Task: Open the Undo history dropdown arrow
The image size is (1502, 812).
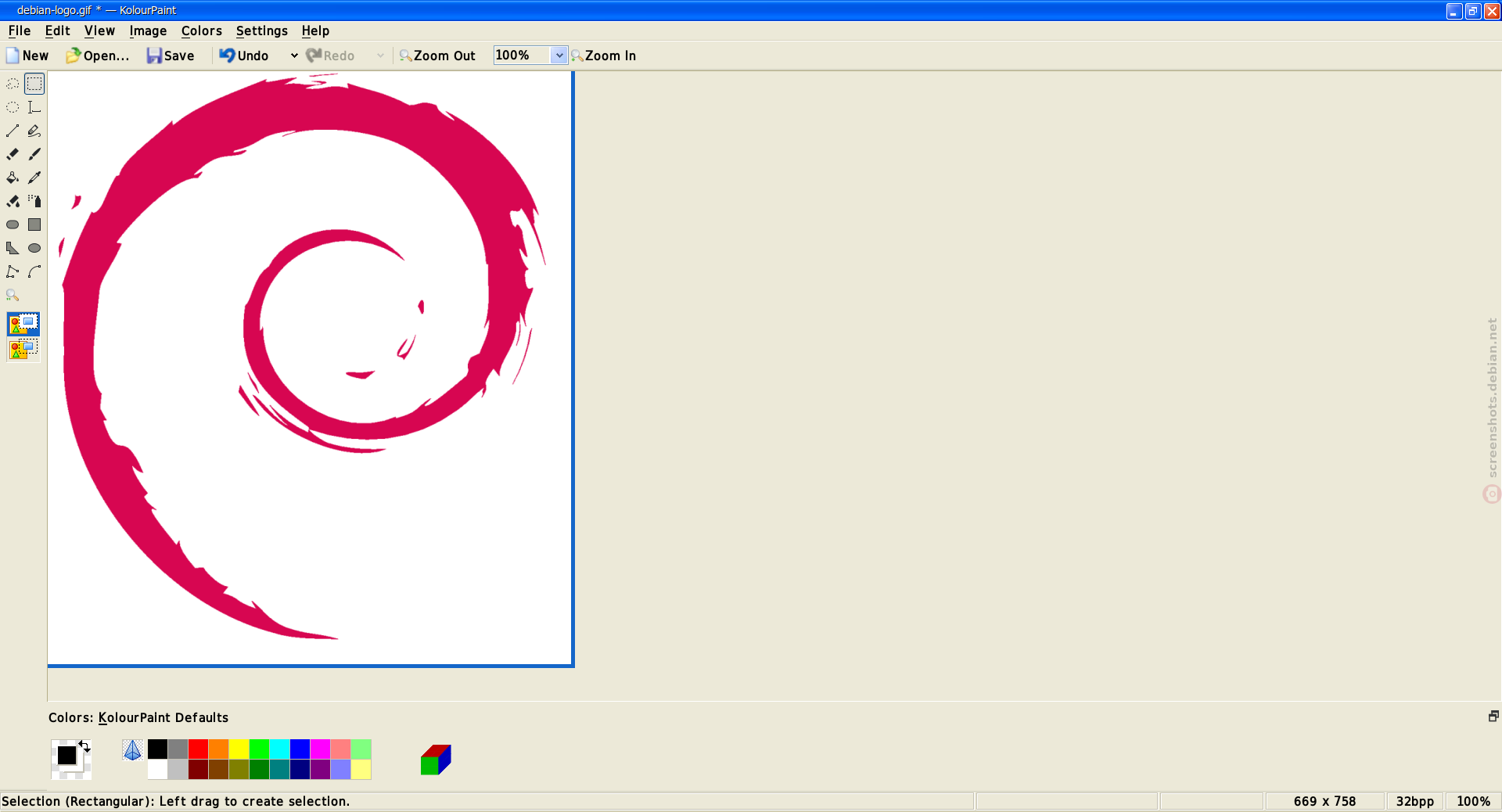Action: pos(294,56)
